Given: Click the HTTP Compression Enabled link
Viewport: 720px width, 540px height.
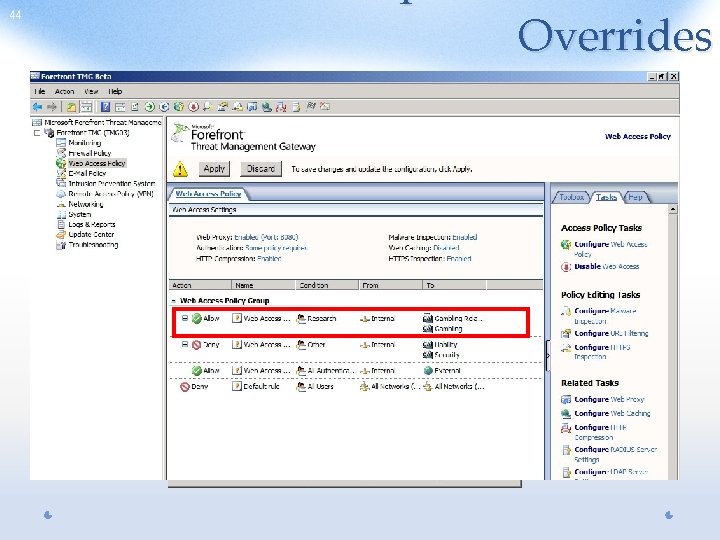Looking at the screenshot, I should [x=269, y=259].
